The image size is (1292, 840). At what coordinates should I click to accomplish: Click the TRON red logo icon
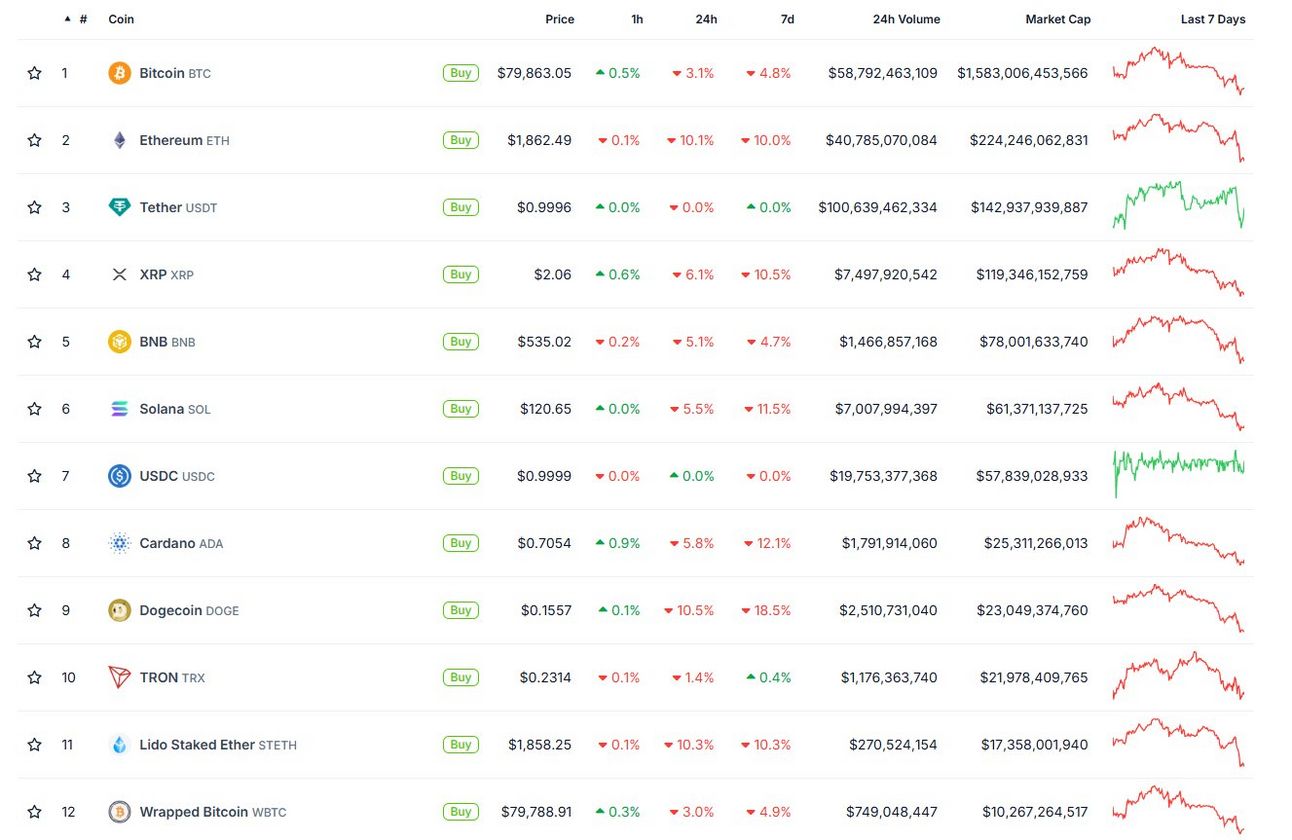(120, 677)
